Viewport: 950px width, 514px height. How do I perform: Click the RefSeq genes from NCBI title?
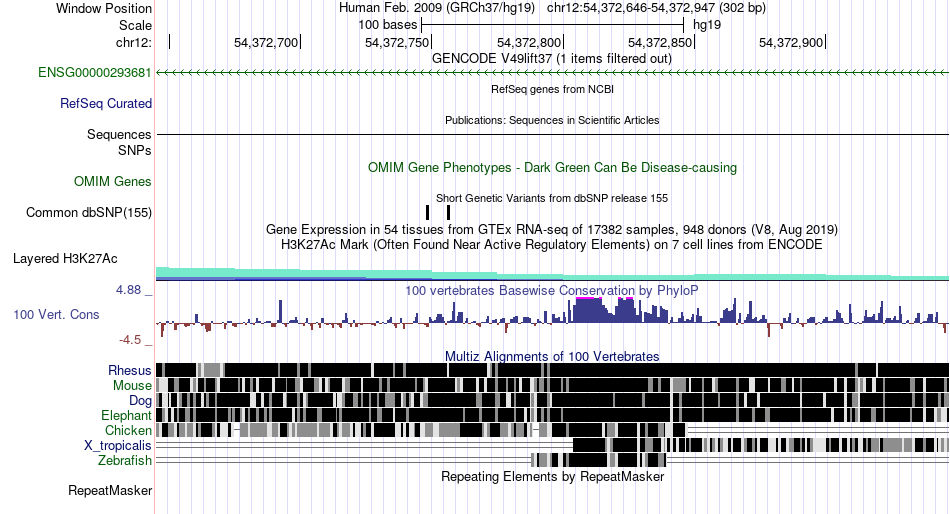[553, 89]
